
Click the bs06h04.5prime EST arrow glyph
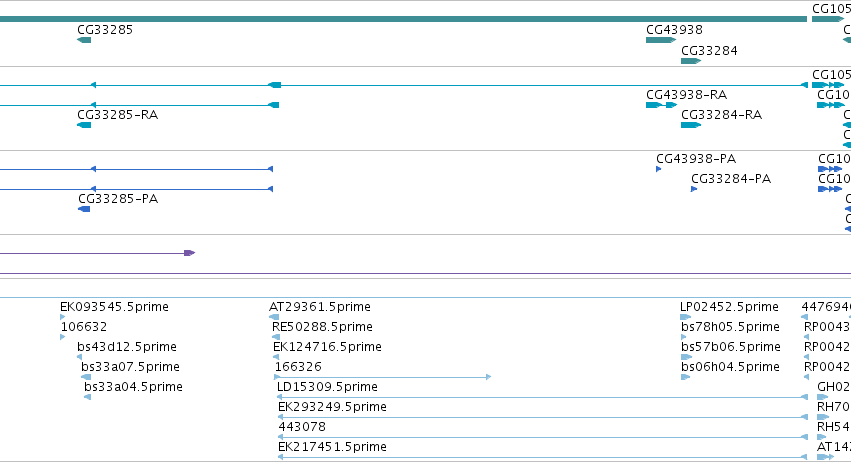[685, 377]
